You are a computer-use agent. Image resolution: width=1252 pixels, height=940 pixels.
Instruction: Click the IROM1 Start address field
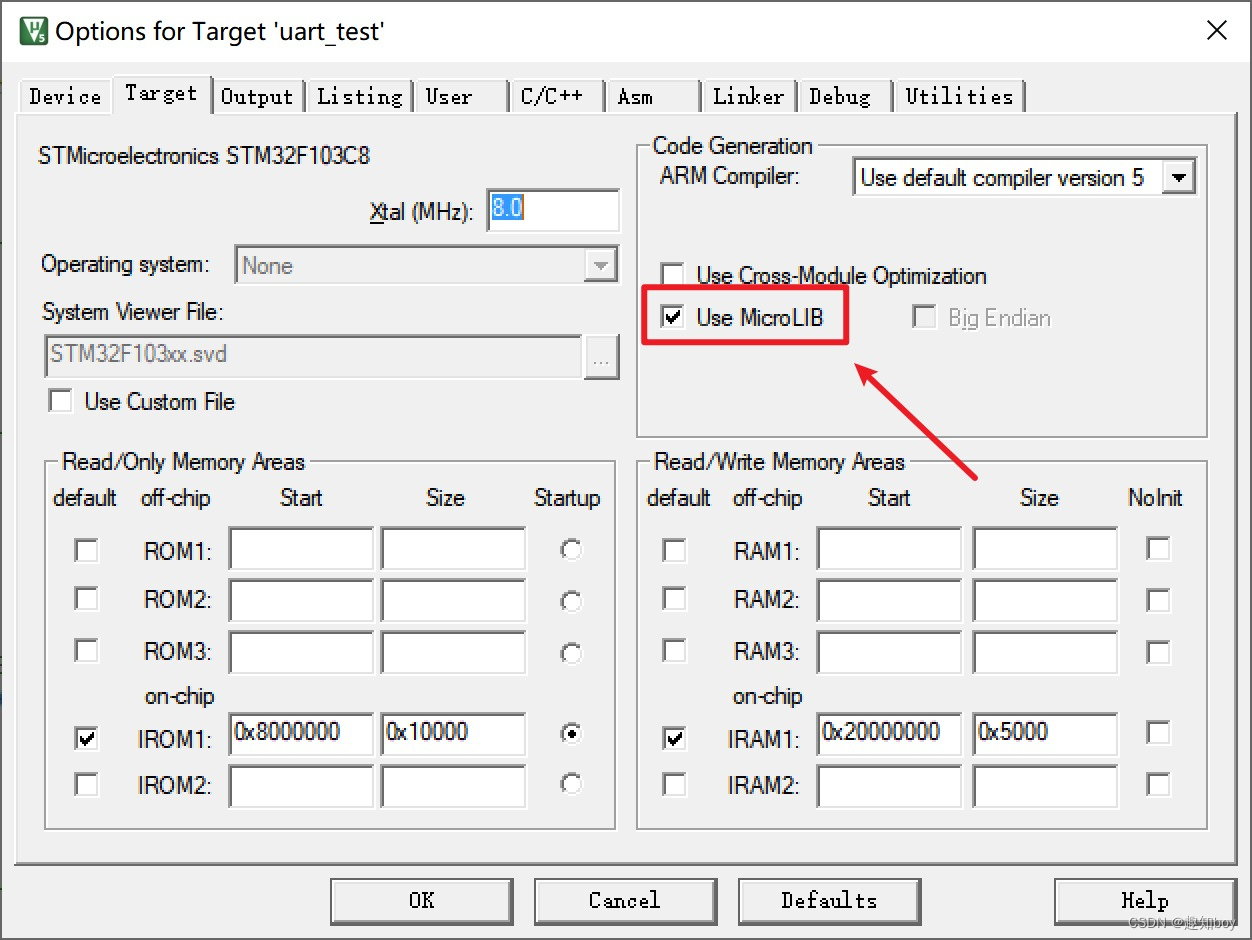[x=301, y=733]
